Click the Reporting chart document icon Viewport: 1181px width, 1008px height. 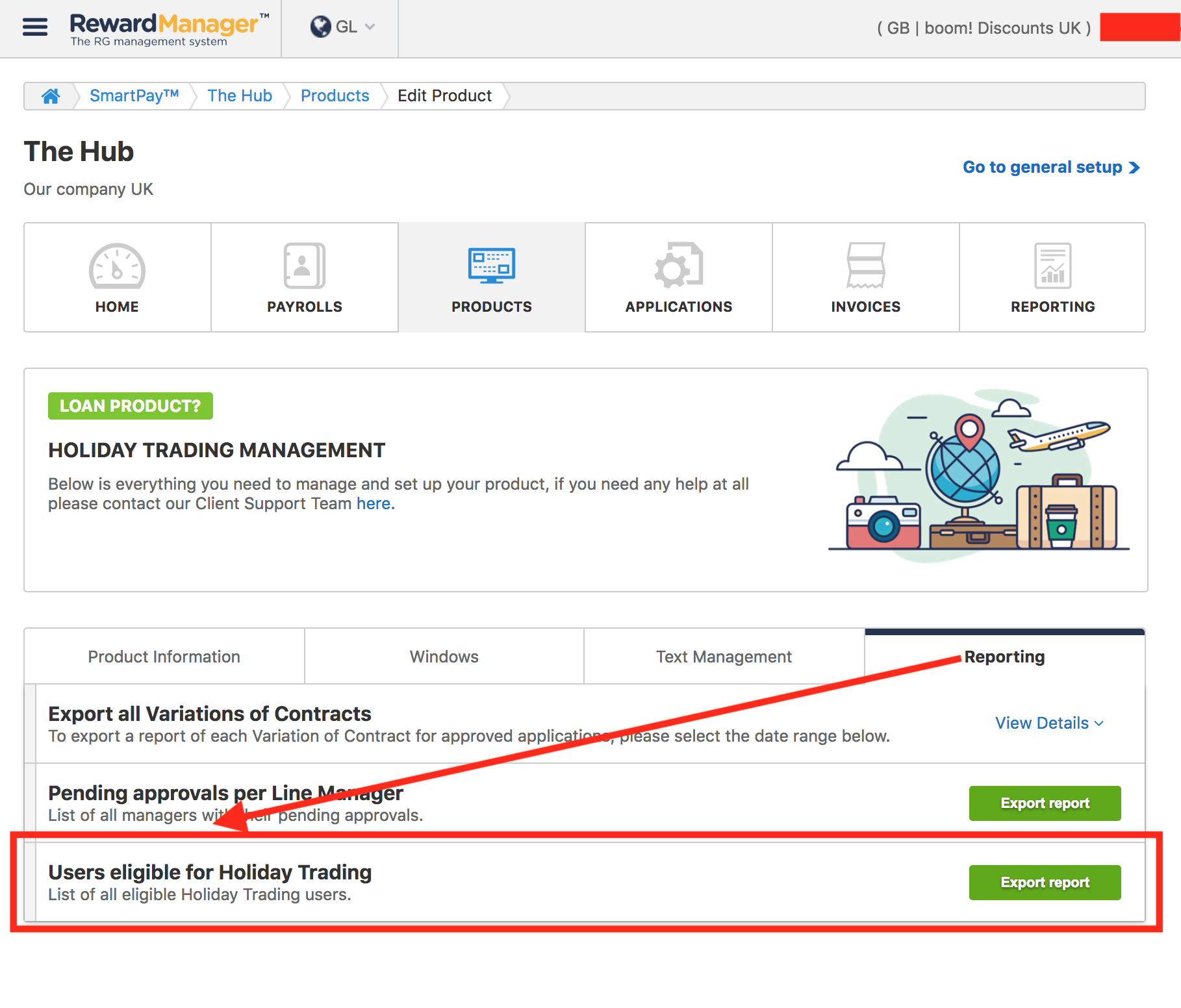(1053, 265)
